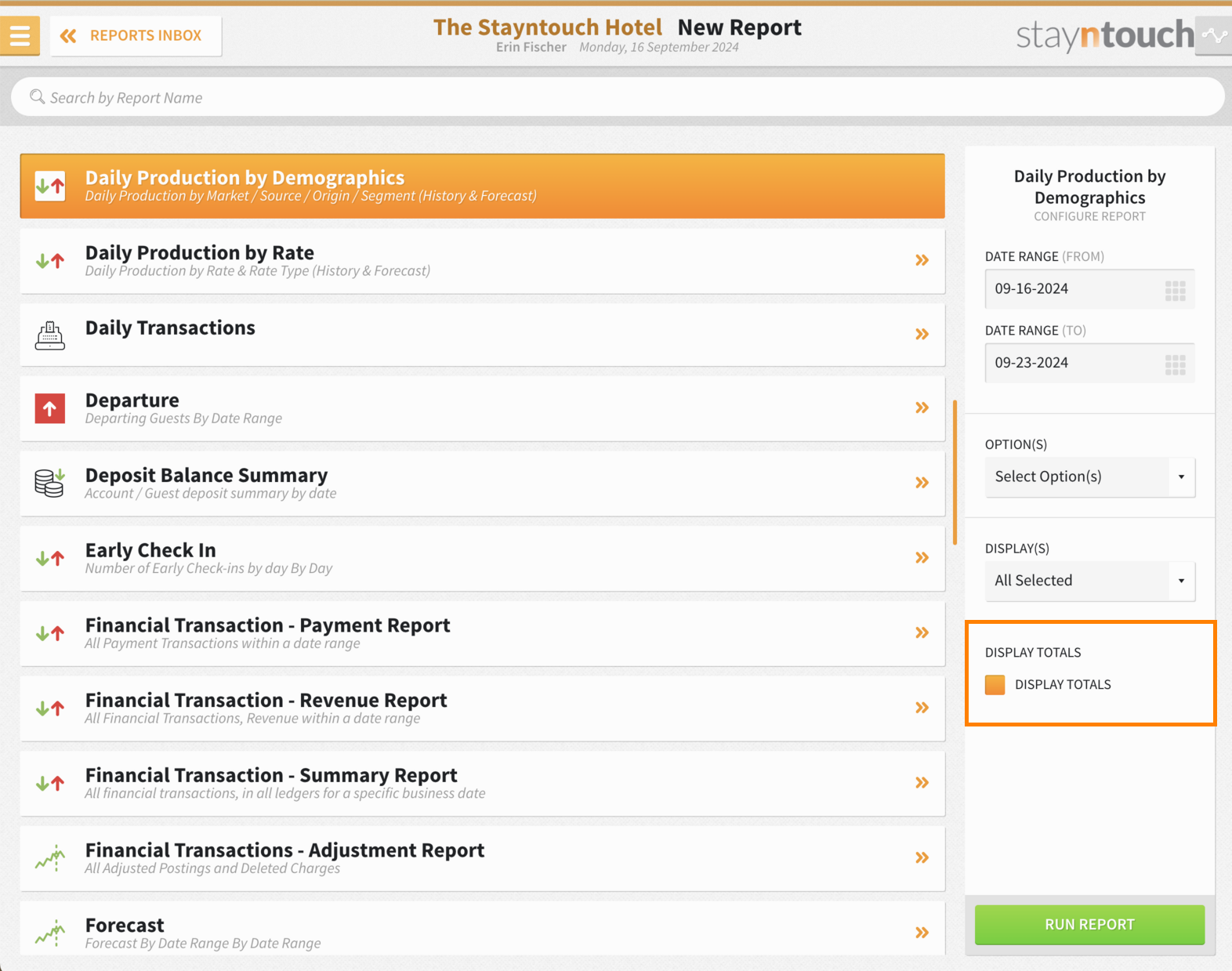Viewport: 1232px width, 971px height.
Task: Click the search magnifier icon
Action: (37, 97)
